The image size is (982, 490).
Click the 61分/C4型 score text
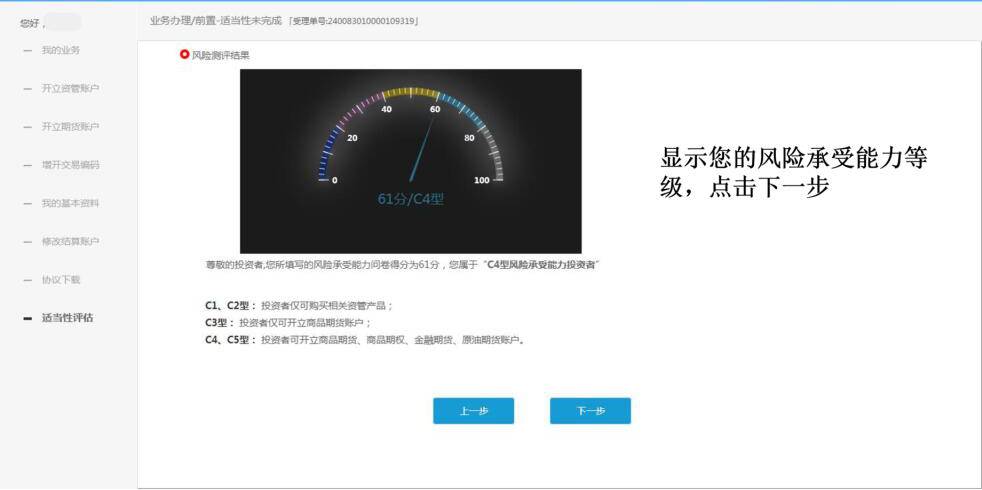tap(410, 199)
